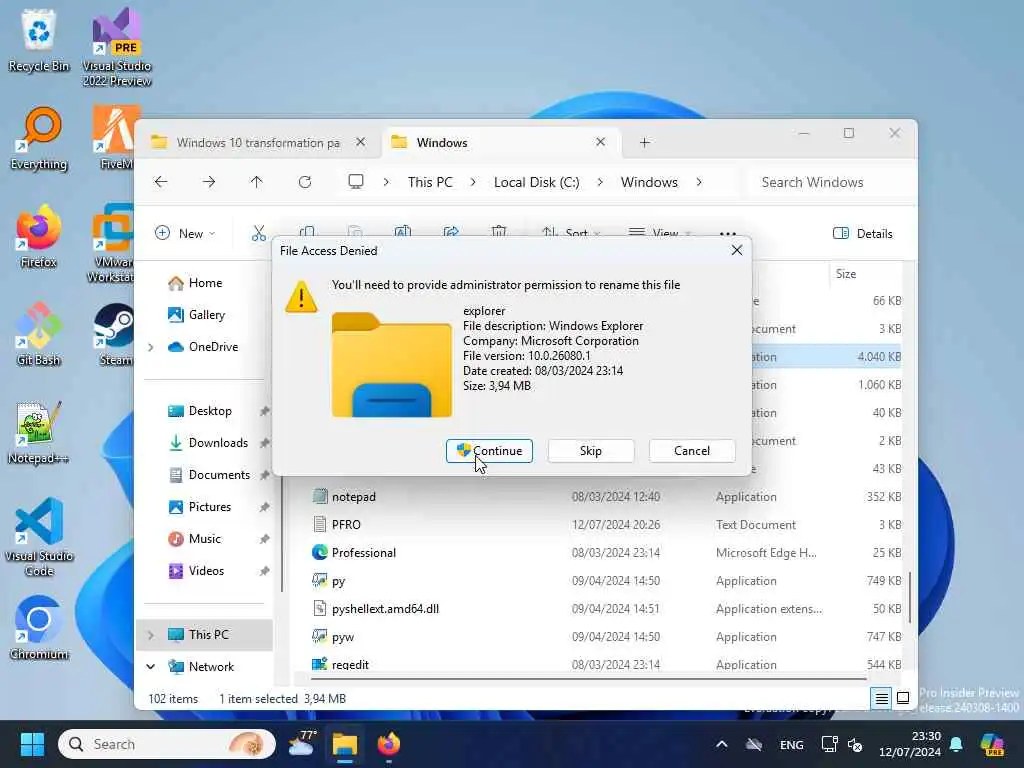Click the Skip button

click(x=590, y=451)
